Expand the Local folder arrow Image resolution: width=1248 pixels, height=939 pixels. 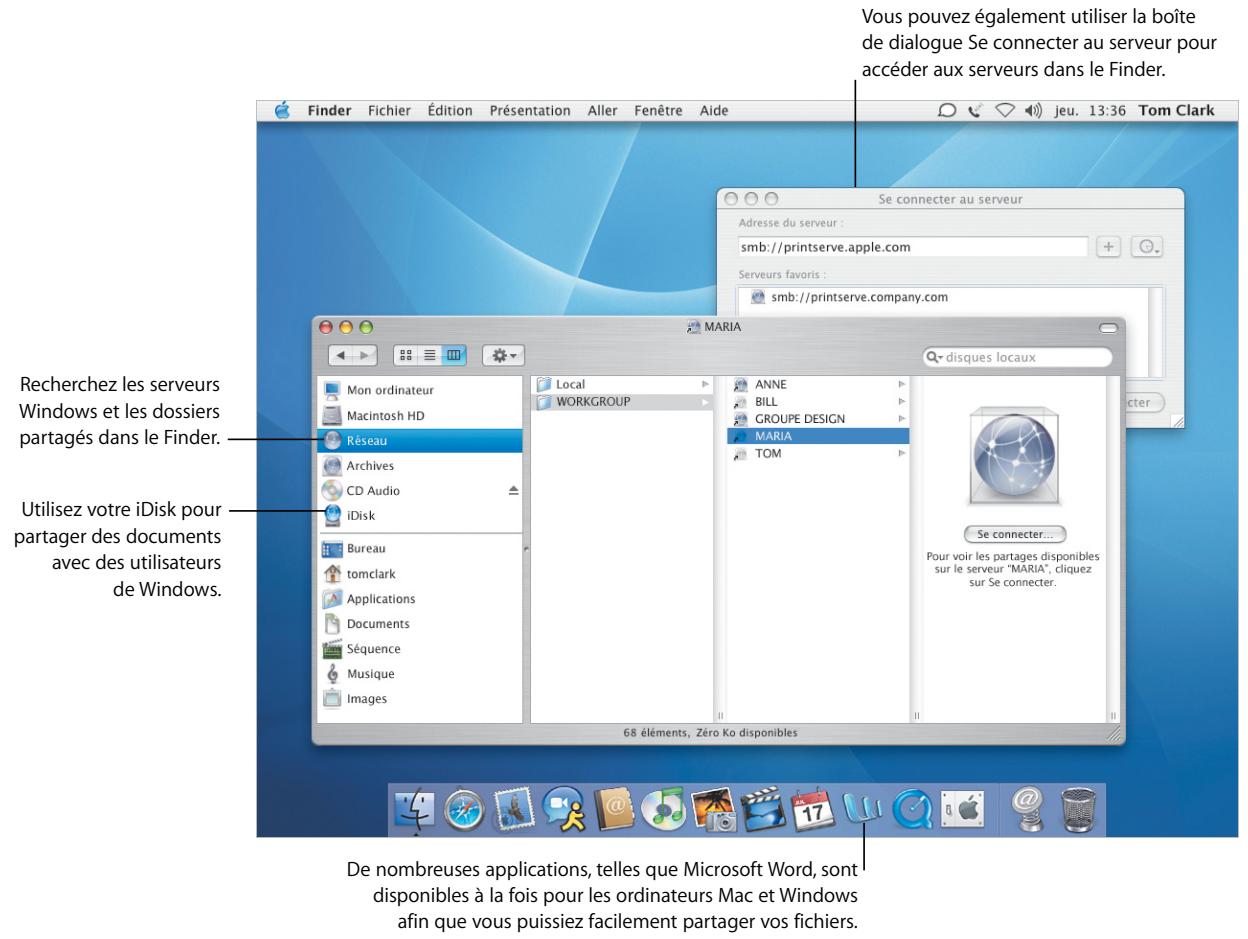[705, 384]
